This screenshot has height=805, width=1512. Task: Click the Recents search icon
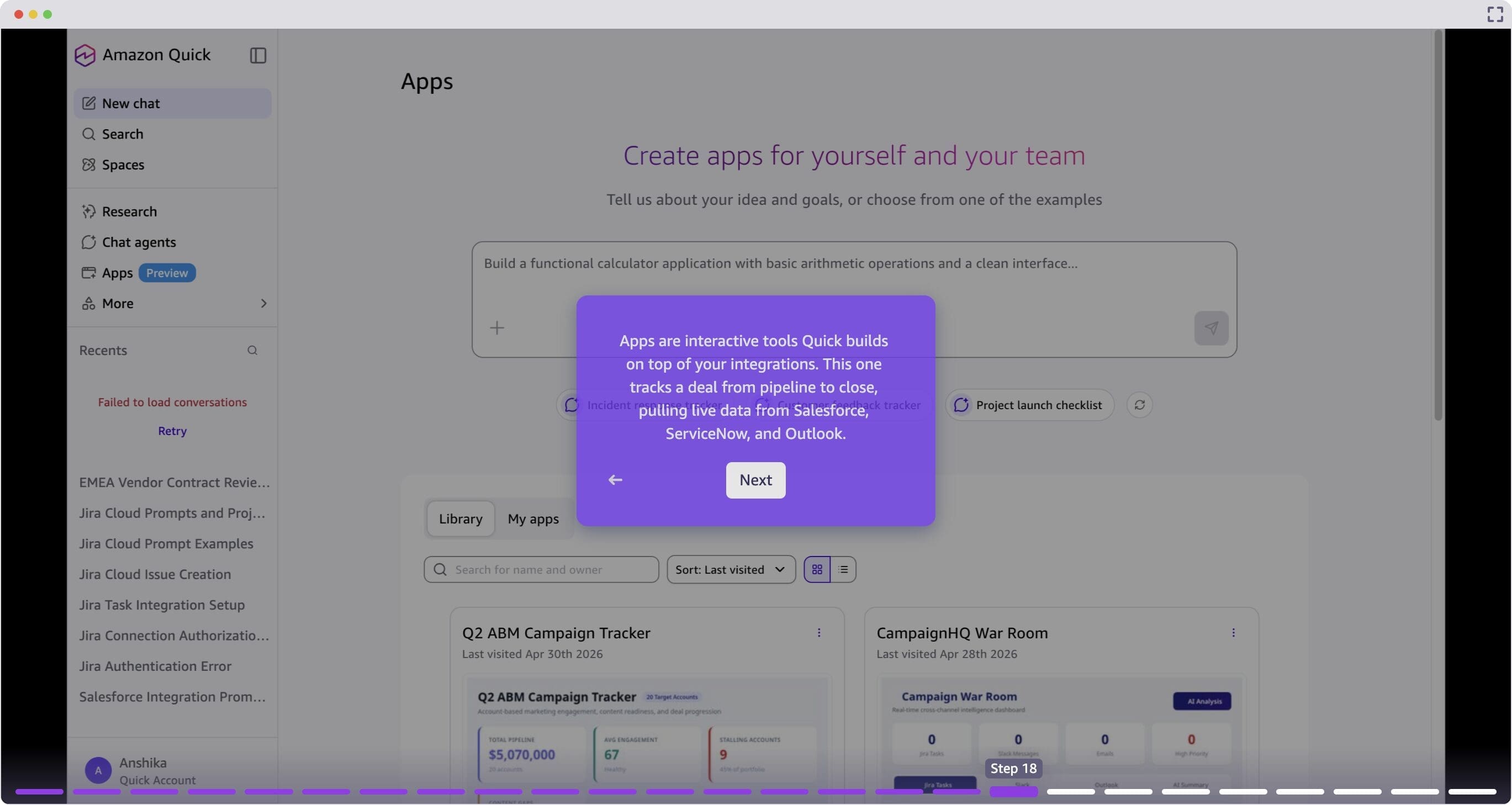click(x=252, y=350)
